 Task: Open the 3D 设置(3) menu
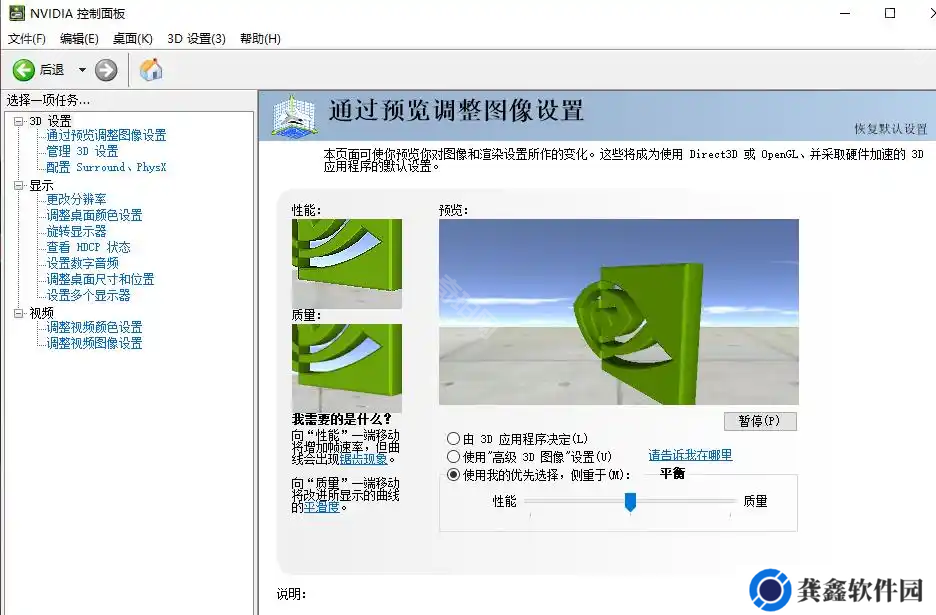click(x=196, y=39)
